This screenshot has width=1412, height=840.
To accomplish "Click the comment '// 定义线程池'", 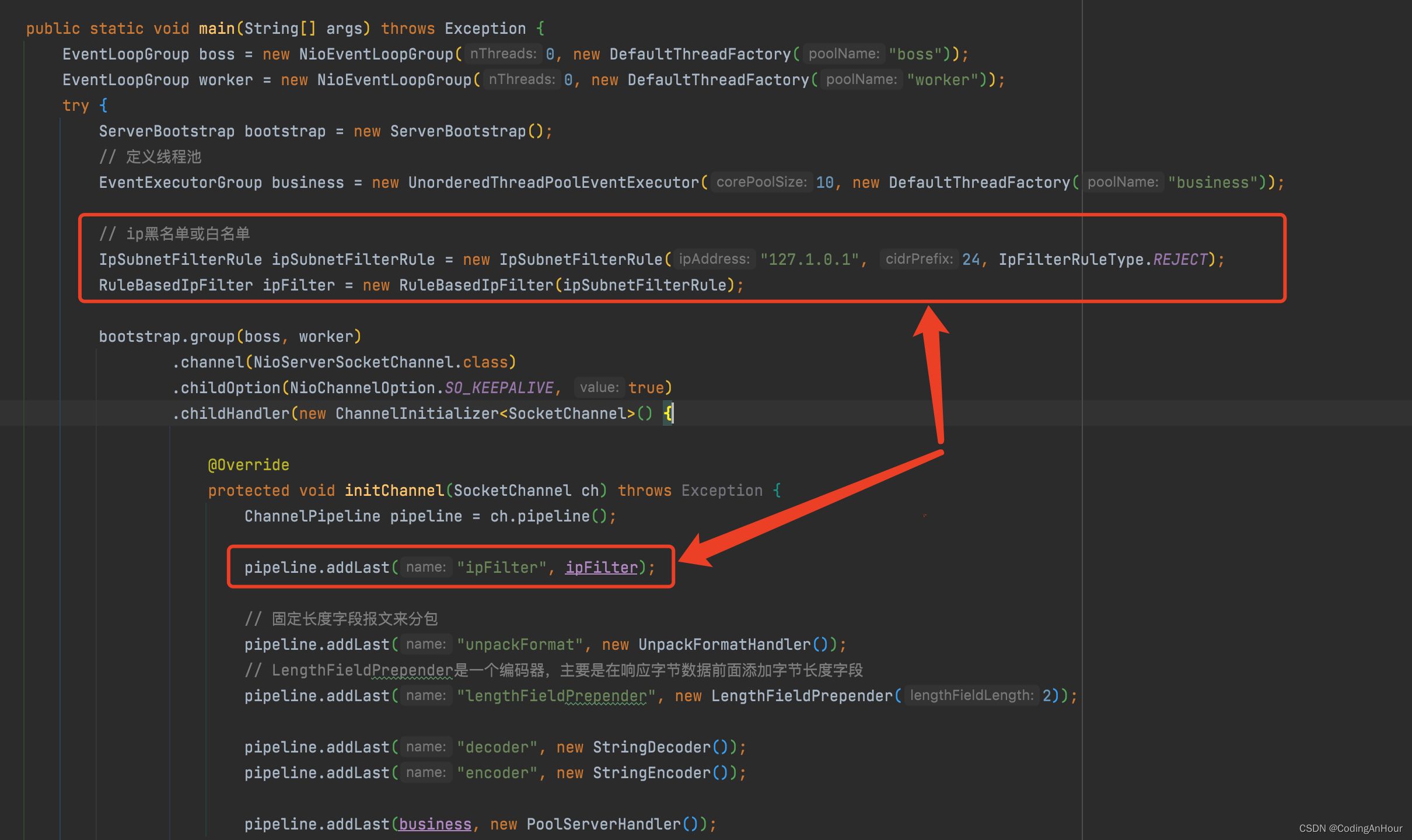I will click(150, 157).
